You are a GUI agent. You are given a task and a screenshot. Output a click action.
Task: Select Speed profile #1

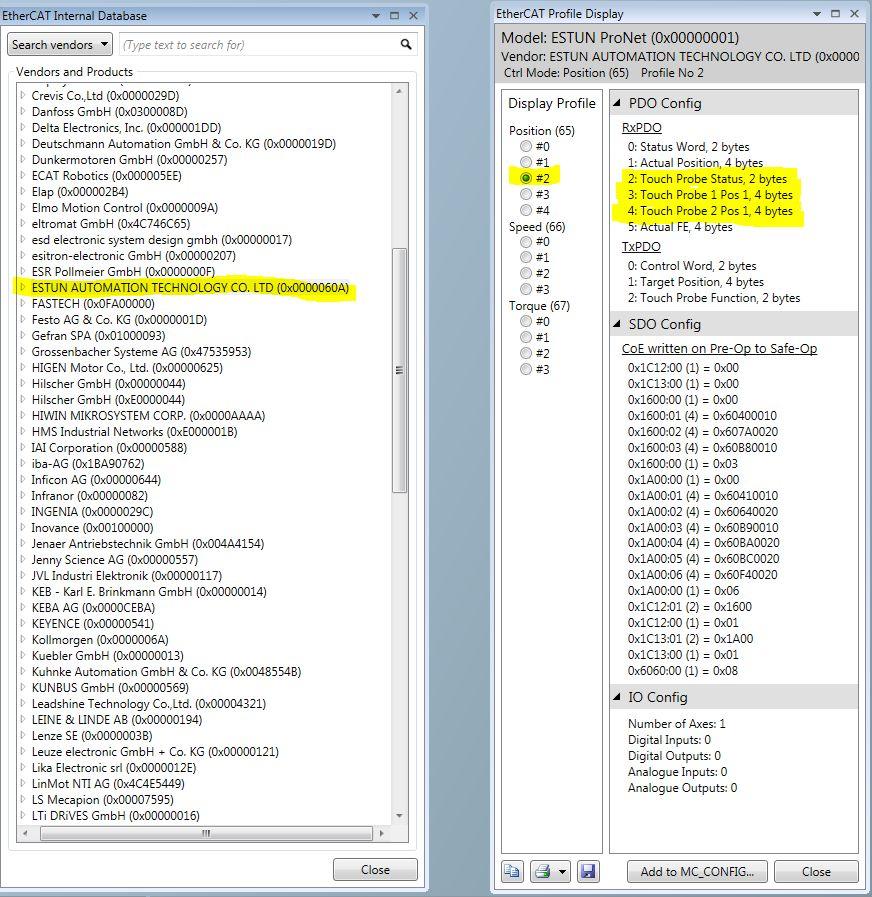[526, 257]
